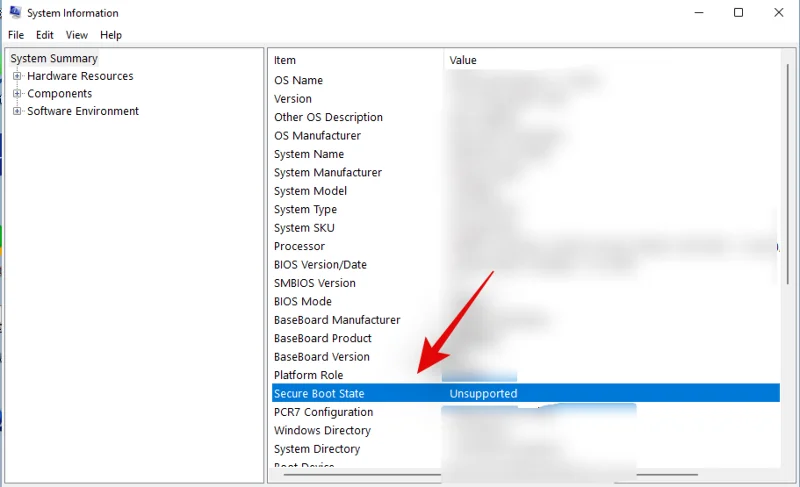Viewport: 800px width, 487px height.
Task: Select the System SKU row
Action: coord(526,227)
